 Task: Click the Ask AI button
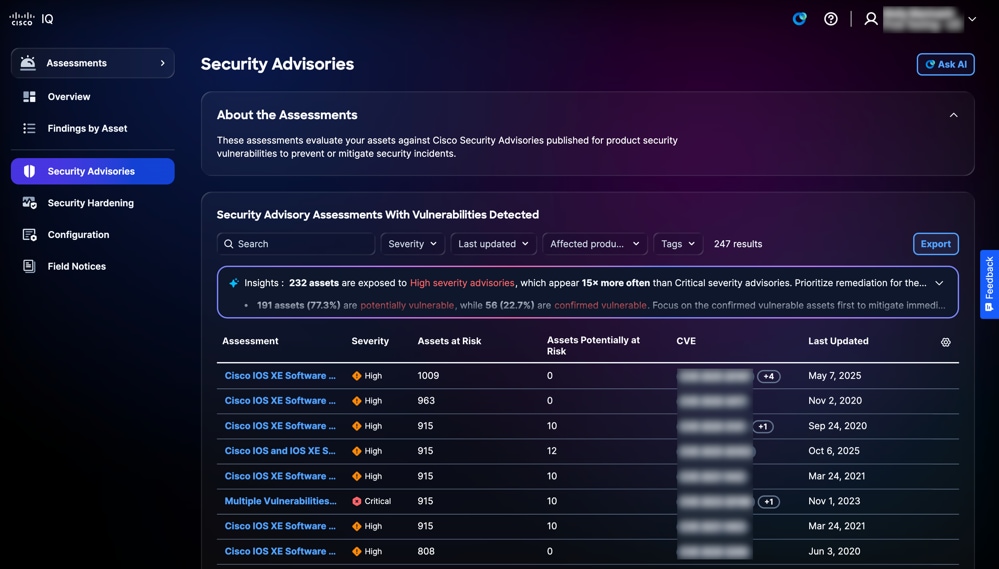click(x=945, y=64)
